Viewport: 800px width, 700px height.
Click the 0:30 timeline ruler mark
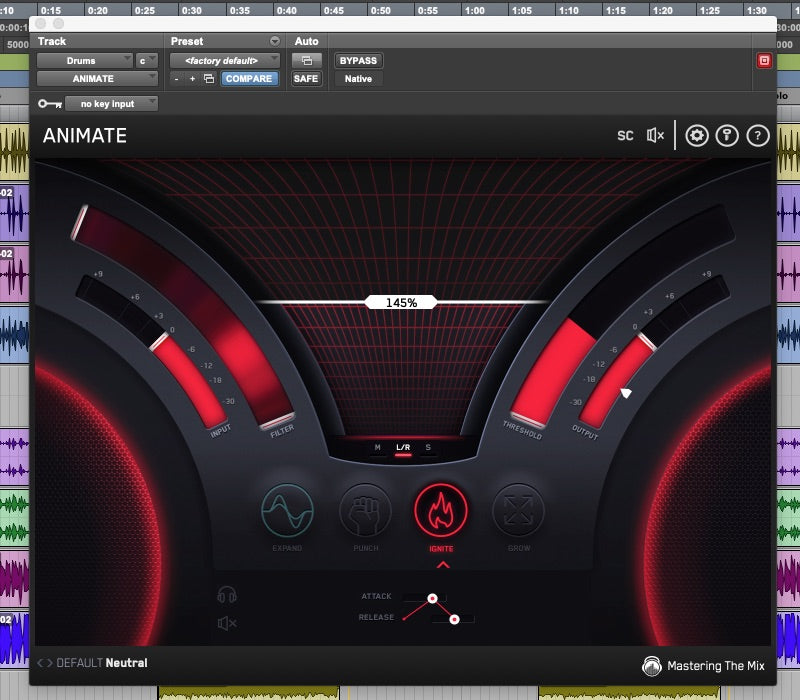coord(191,10)
